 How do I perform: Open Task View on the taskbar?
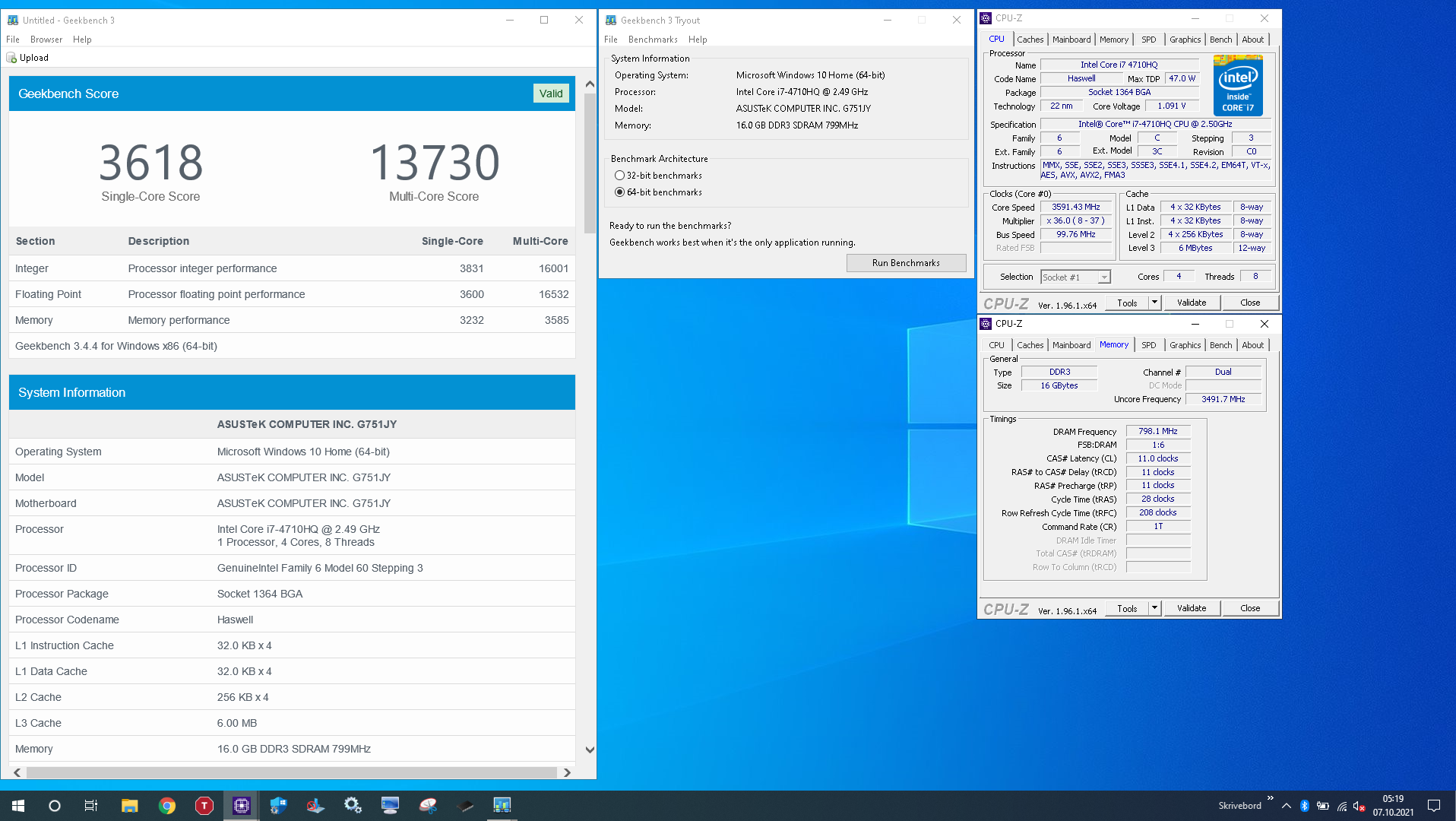point(91,806)
